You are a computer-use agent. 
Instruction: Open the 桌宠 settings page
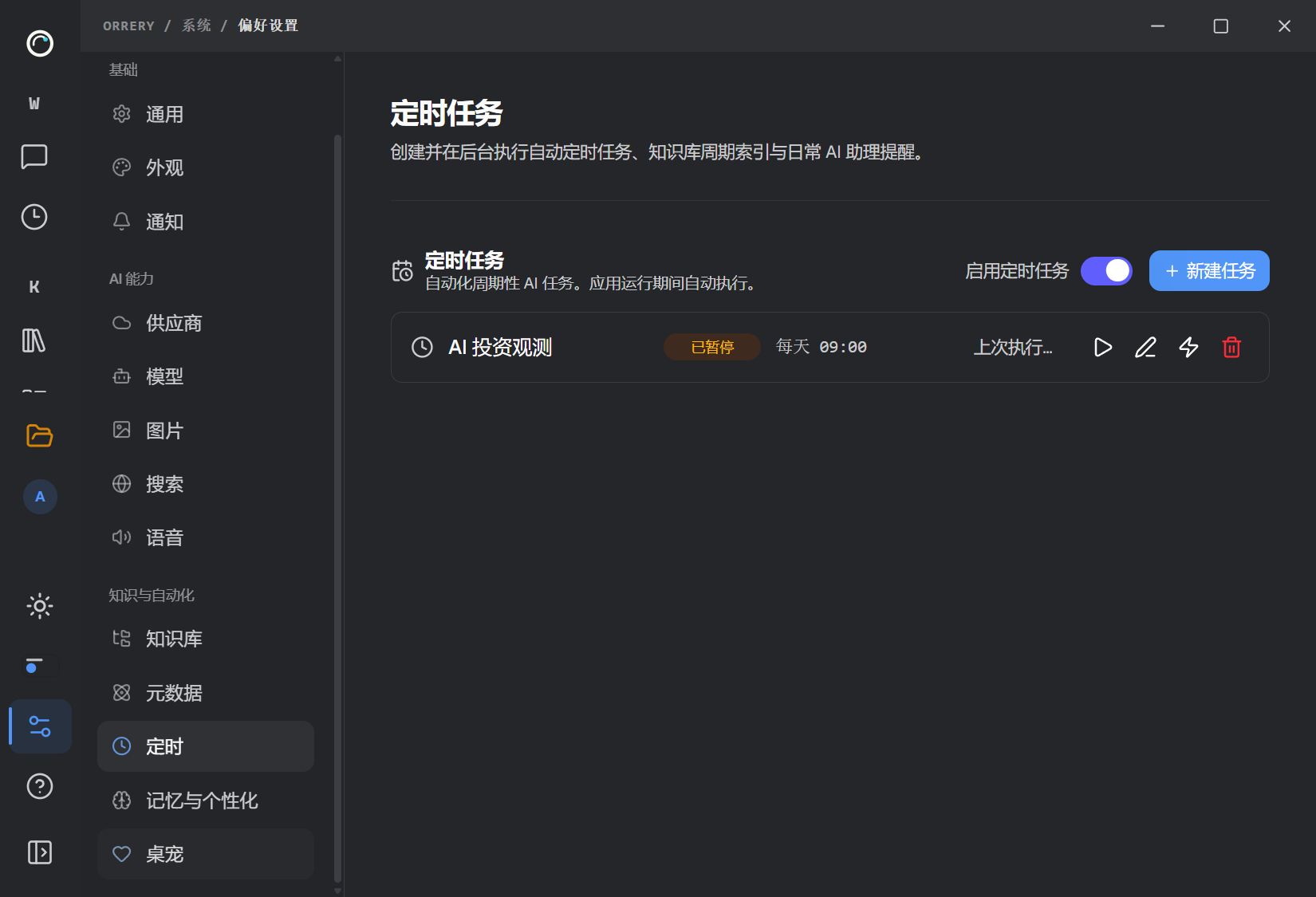point(206,854)
